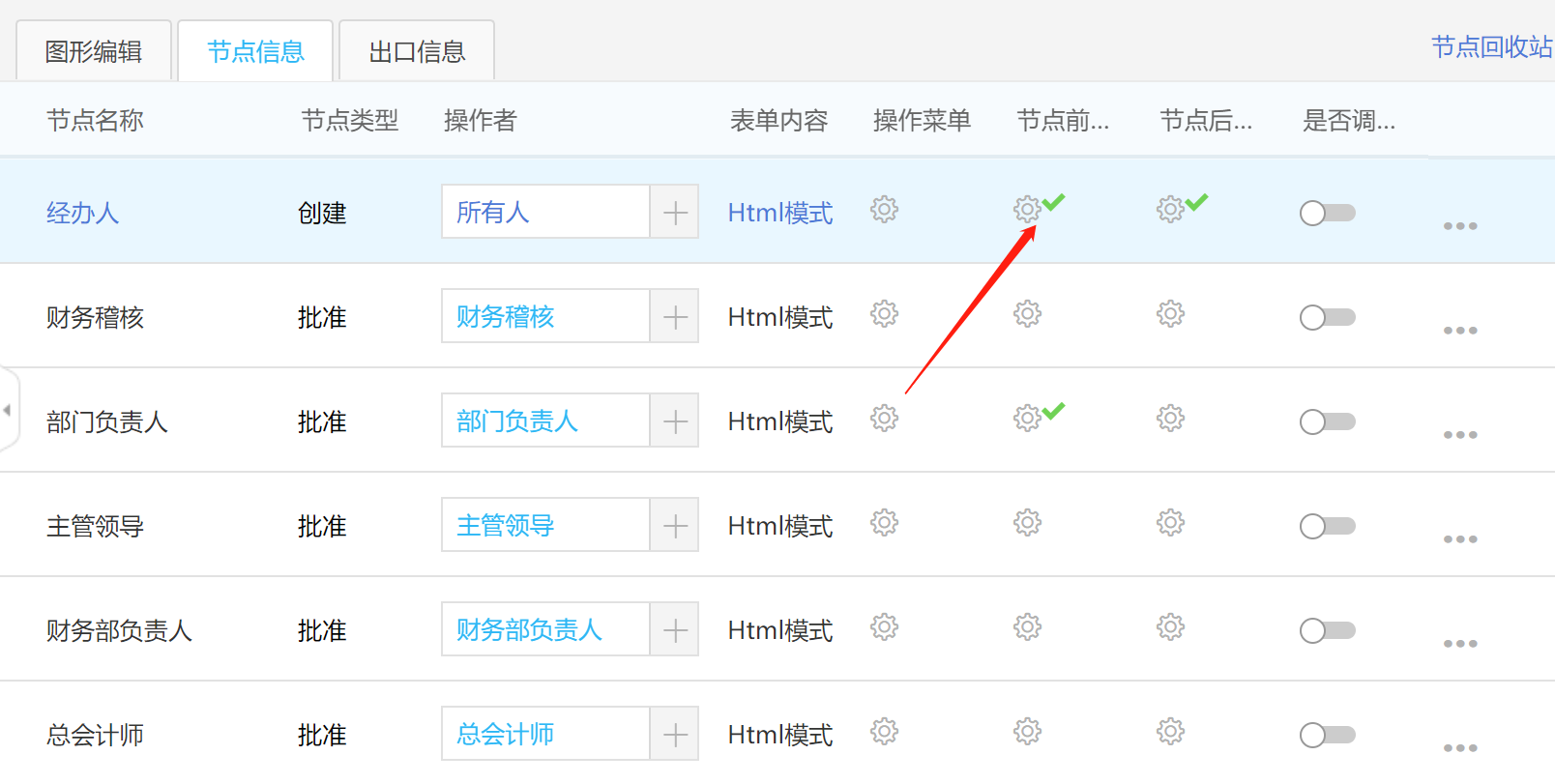Toggle the switch in 总会计师 row
The height and width of the screenshot is (784, 1555).
tap(1327, 735)
